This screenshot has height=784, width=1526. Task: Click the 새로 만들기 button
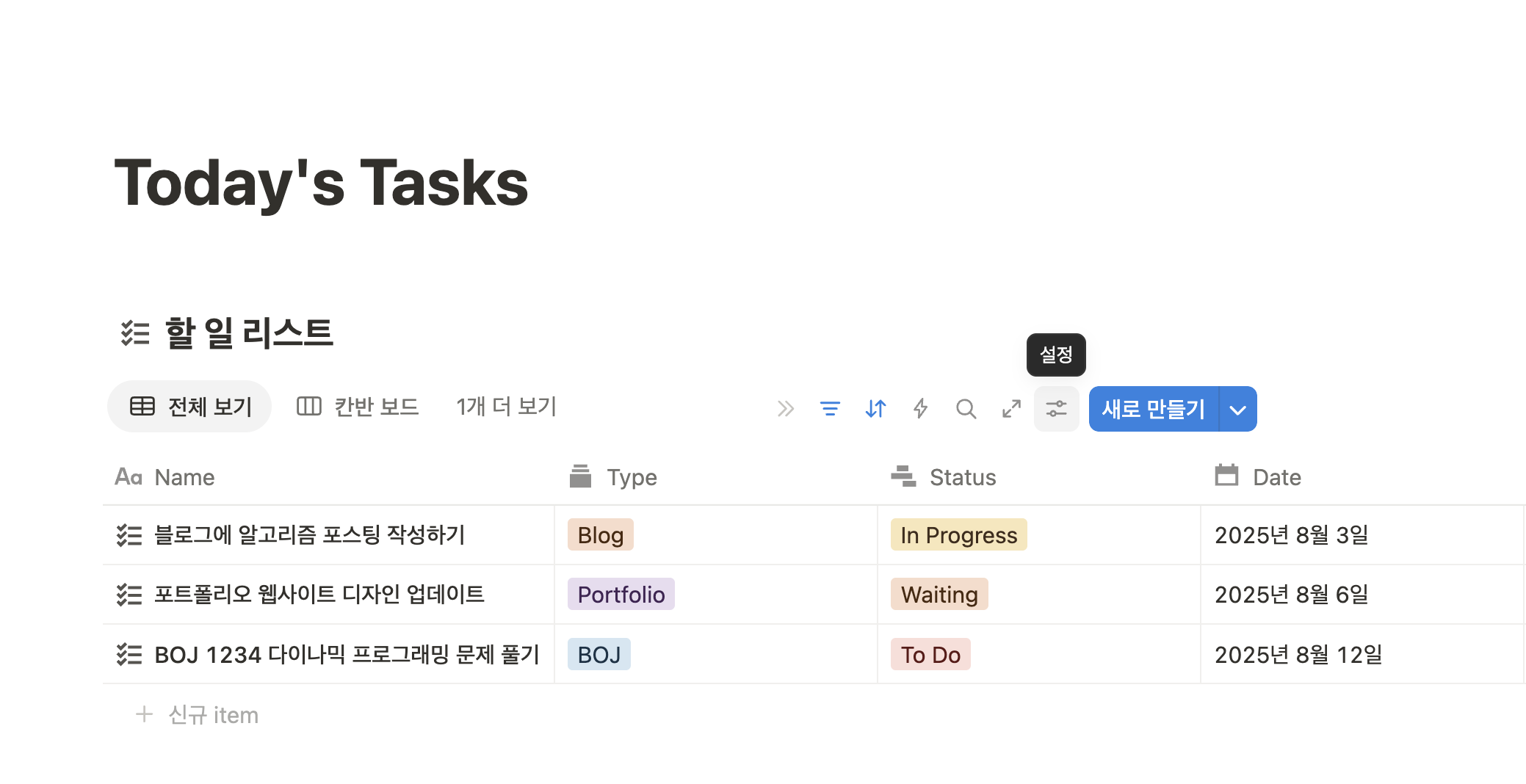1151,409
